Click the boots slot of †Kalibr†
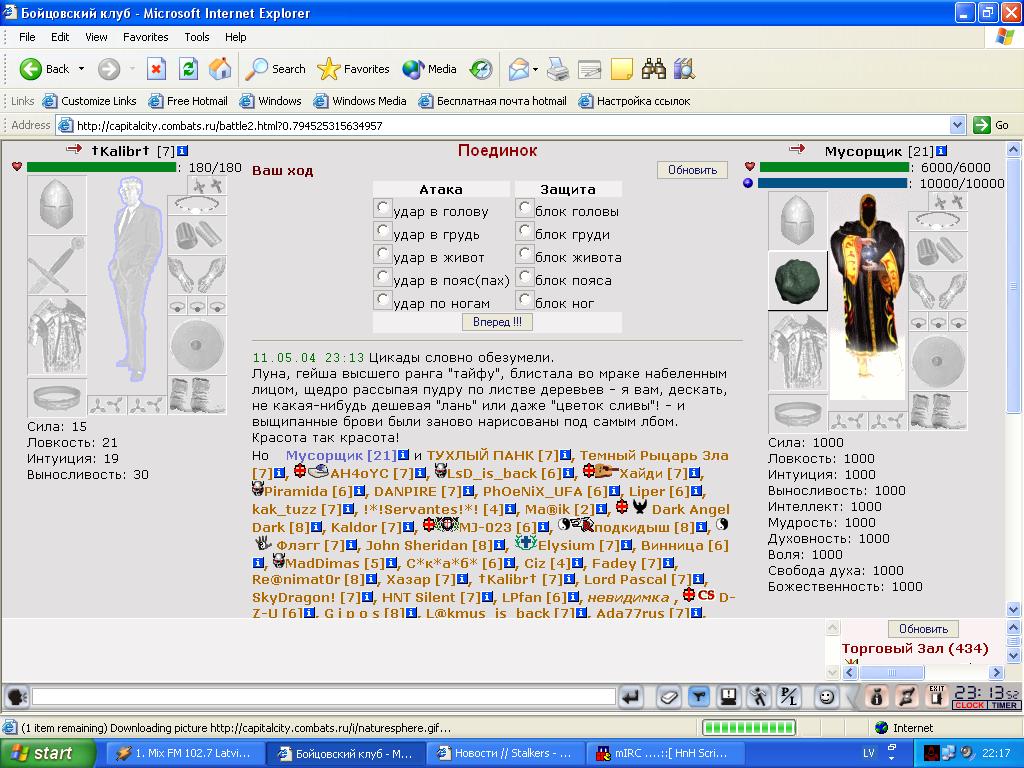 tap(197, 394)
